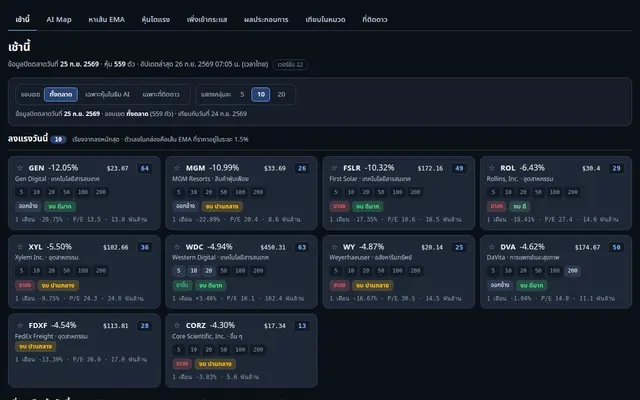Open the DVA ticker link
The width and height of the screenshot is (640, 400).
click(508, 247)
